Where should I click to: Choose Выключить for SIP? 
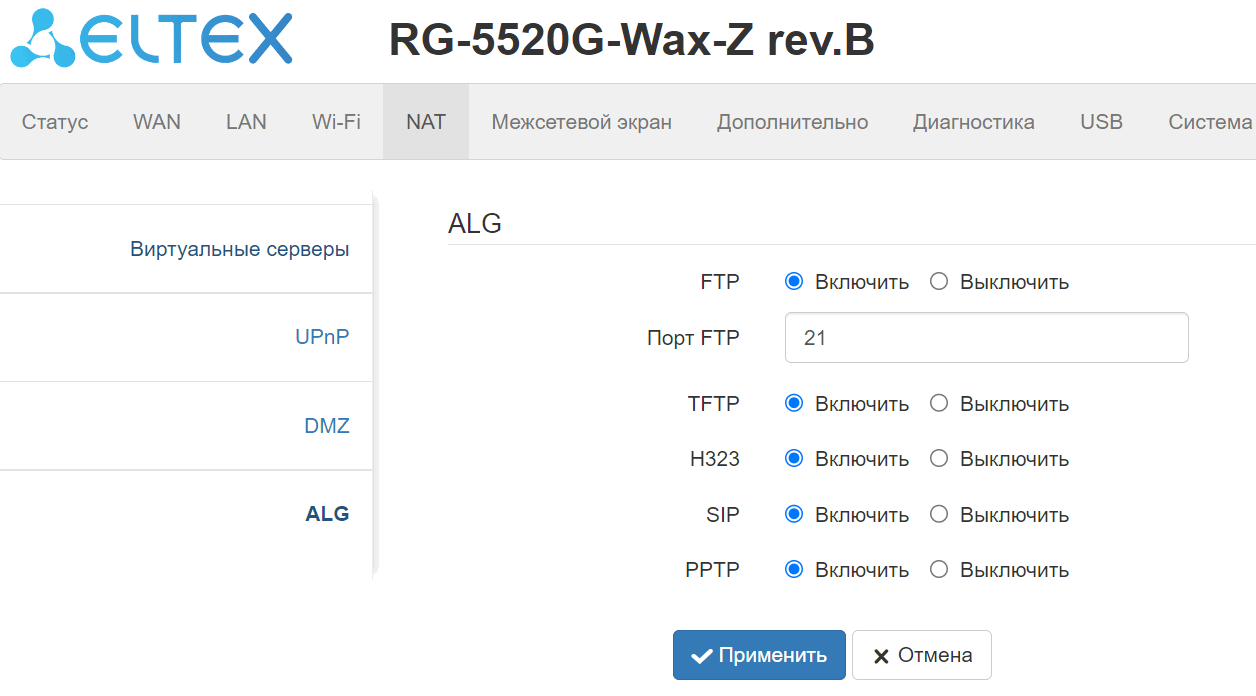(x=939, y=515)
